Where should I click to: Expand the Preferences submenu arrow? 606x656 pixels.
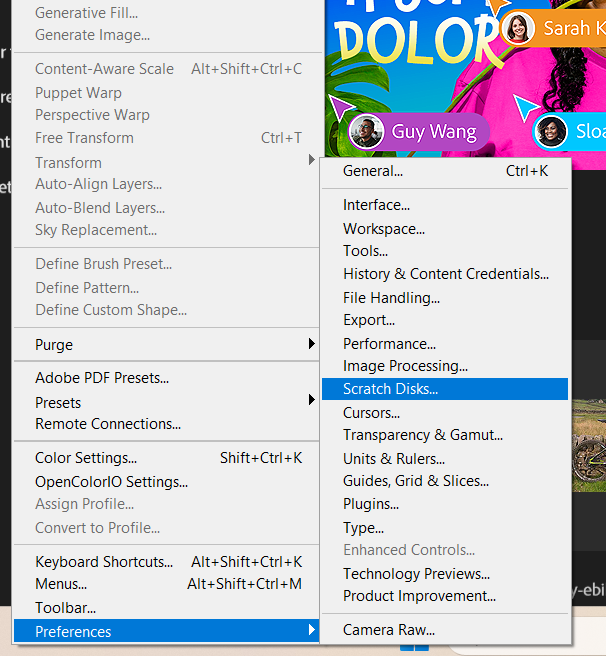[x=311, y=629]
